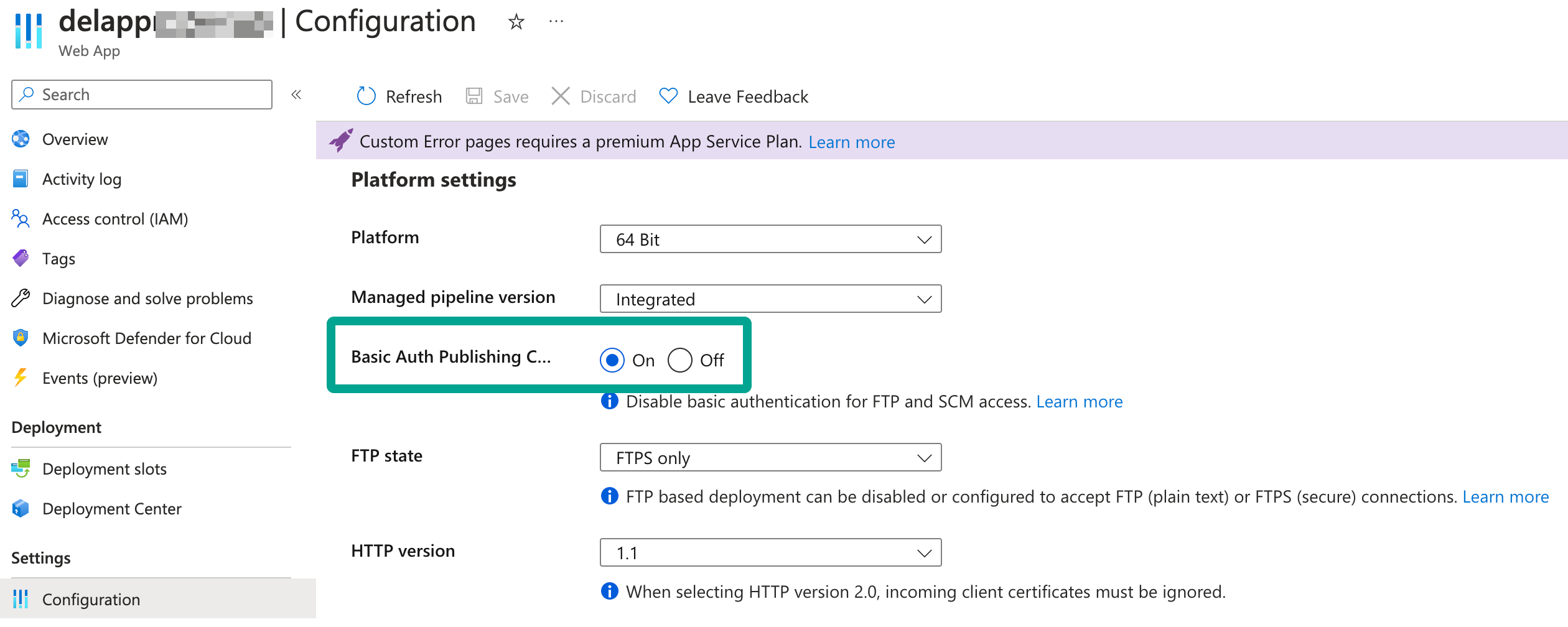Open the Platform 64 Bit dropdown

coord(770,239)
